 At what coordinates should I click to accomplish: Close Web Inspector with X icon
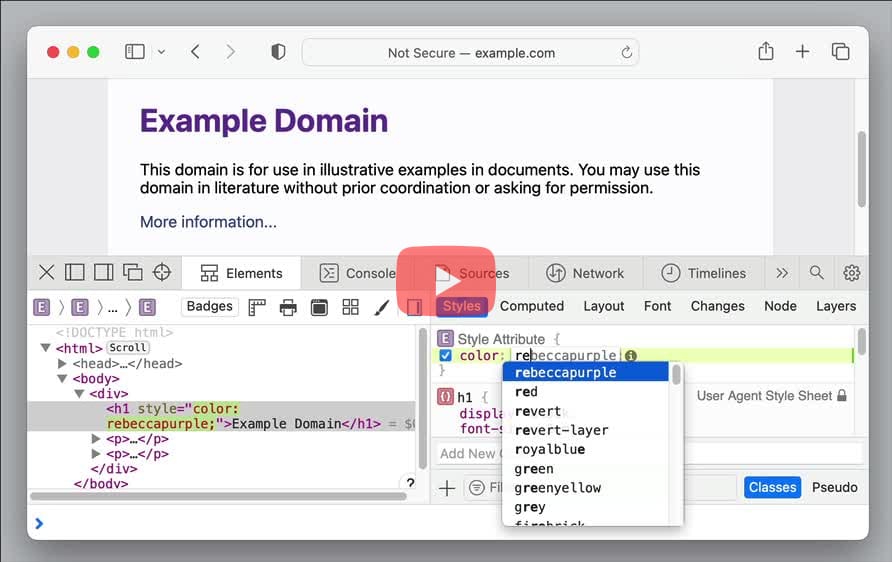pyautogui.click(x=47, y=272)
